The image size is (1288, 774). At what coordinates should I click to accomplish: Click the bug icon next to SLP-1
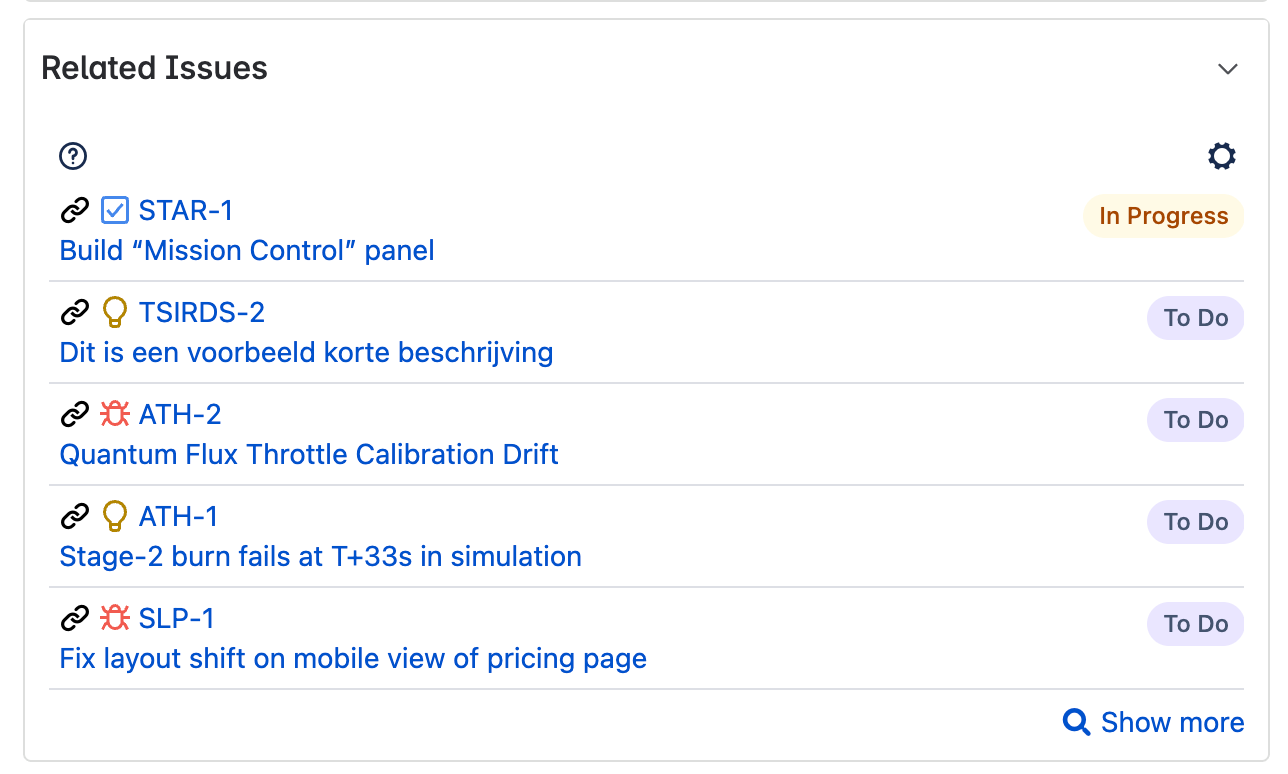(115, 619)
